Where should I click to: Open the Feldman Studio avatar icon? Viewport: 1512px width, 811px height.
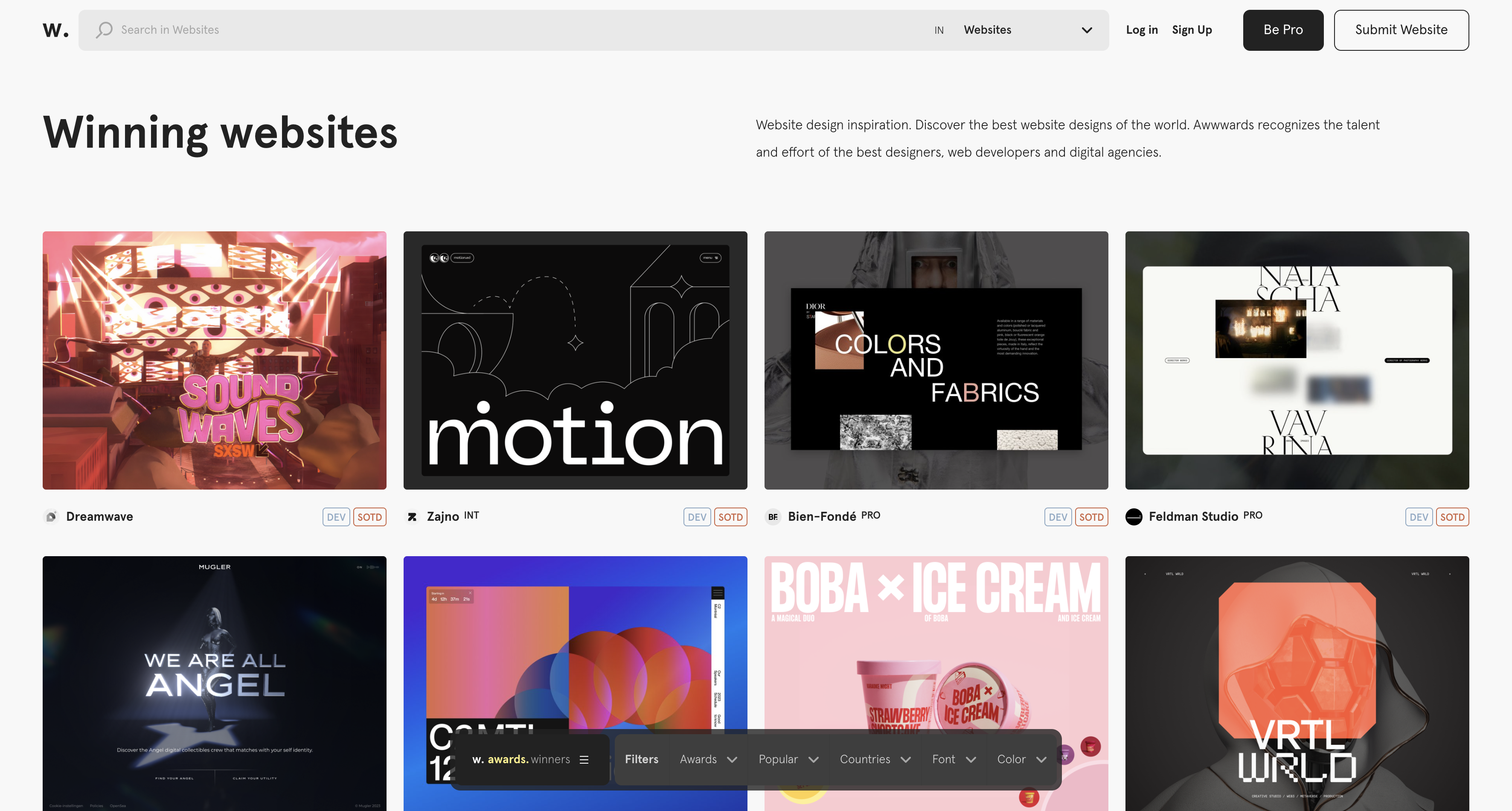click(1134, 517)
